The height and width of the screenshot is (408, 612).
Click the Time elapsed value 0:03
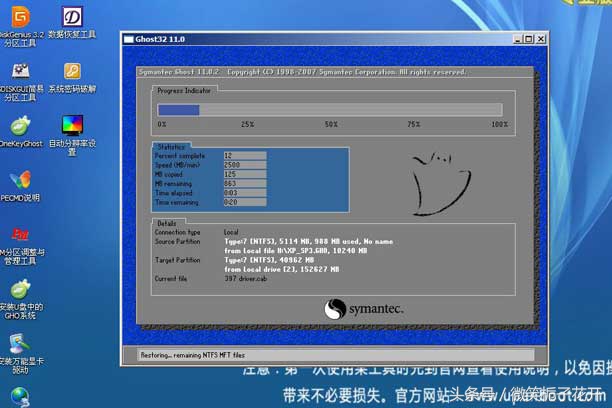[245, 193]
